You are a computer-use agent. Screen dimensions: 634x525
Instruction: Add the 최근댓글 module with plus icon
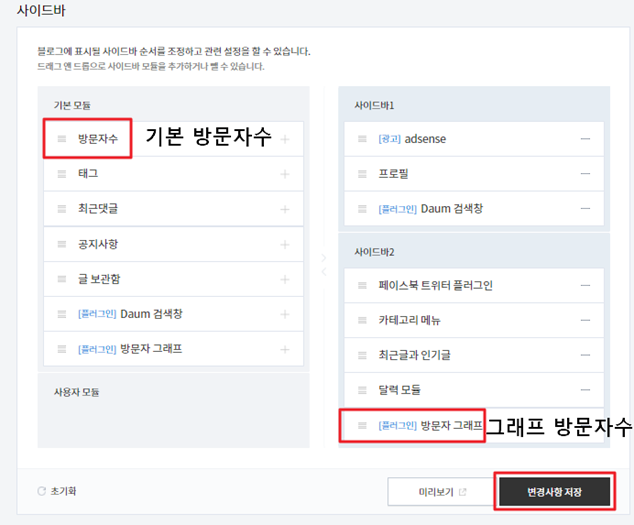tap(285, 209)
